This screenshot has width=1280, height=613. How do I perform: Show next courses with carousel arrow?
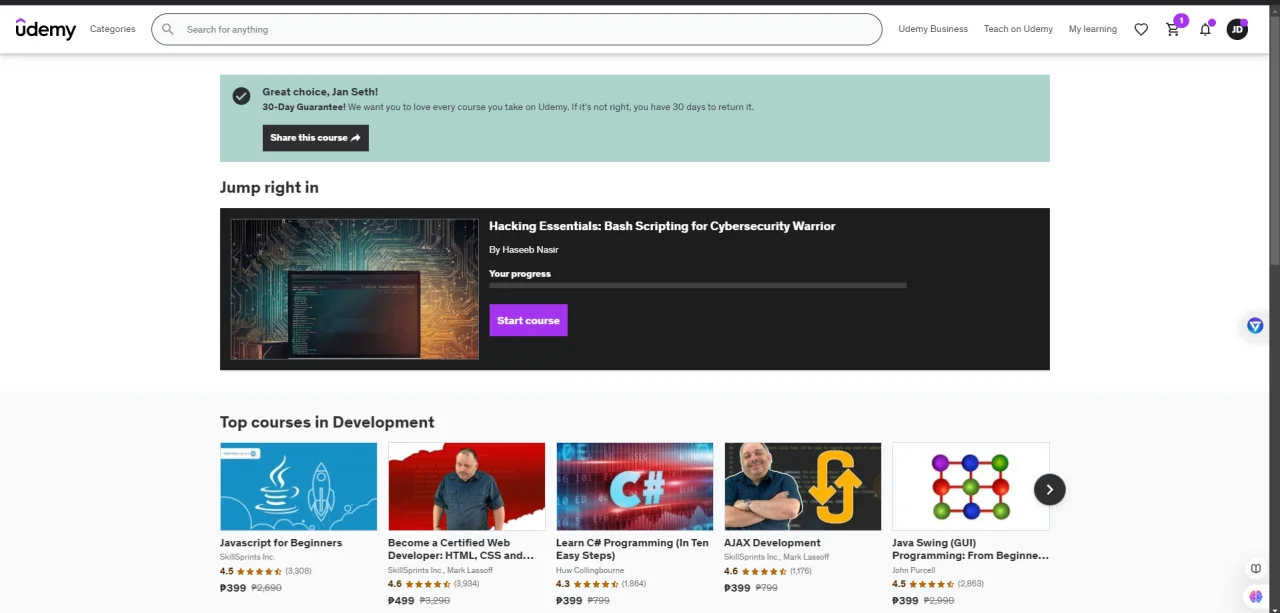(x=1050, y=489)
